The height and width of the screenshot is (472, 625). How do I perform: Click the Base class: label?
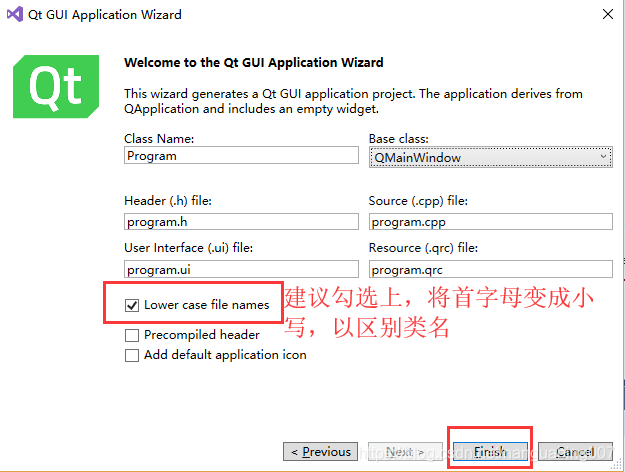point(399,139)
